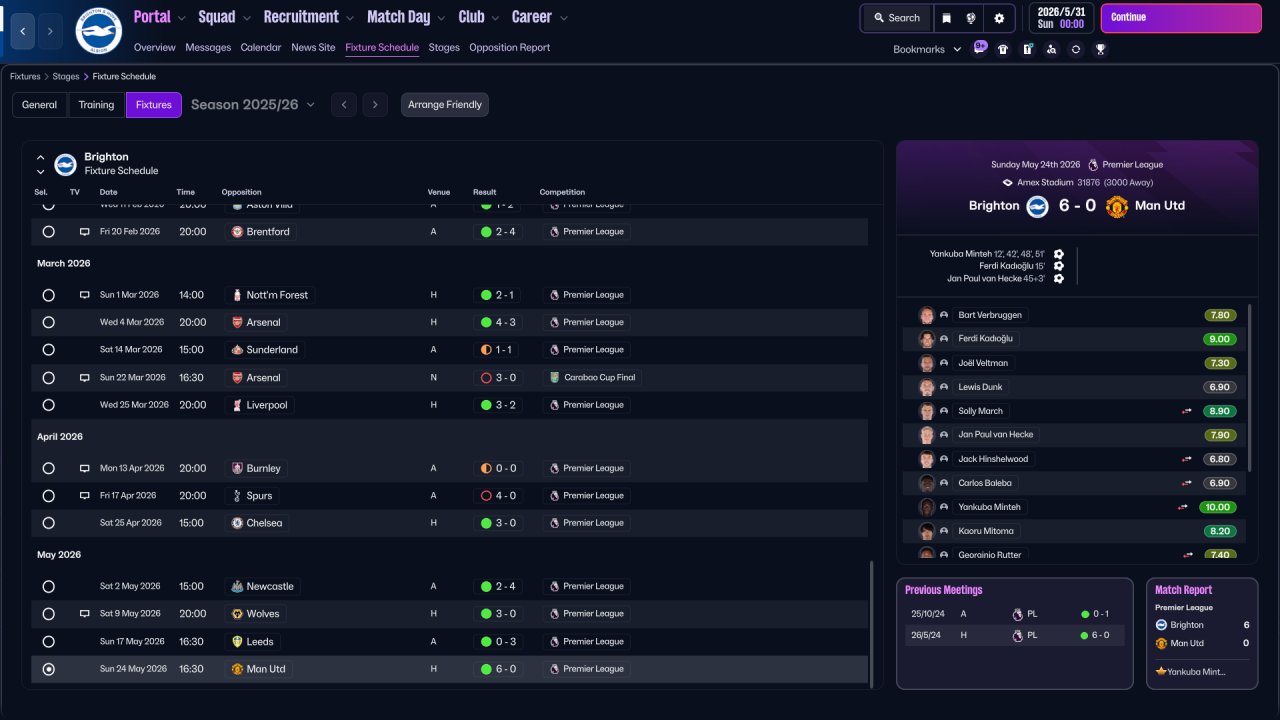Screen dimensions: 1280x720
Task: Click the circular refresh icon in bookmarks bar
Action: (1075, 49)
